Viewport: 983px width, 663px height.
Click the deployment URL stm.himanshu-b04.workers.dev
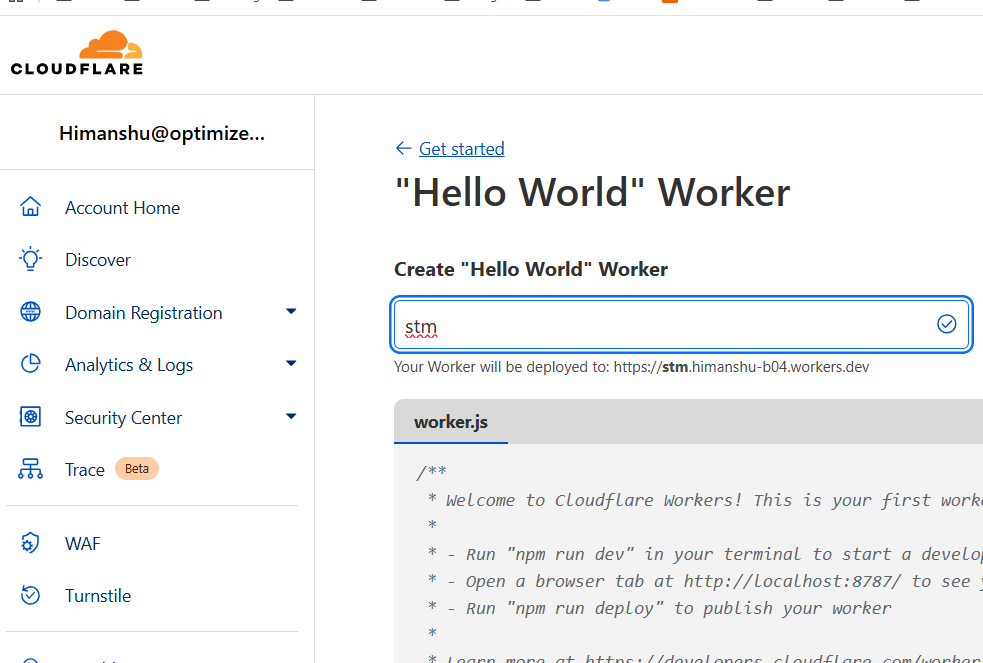click(741, 367)
